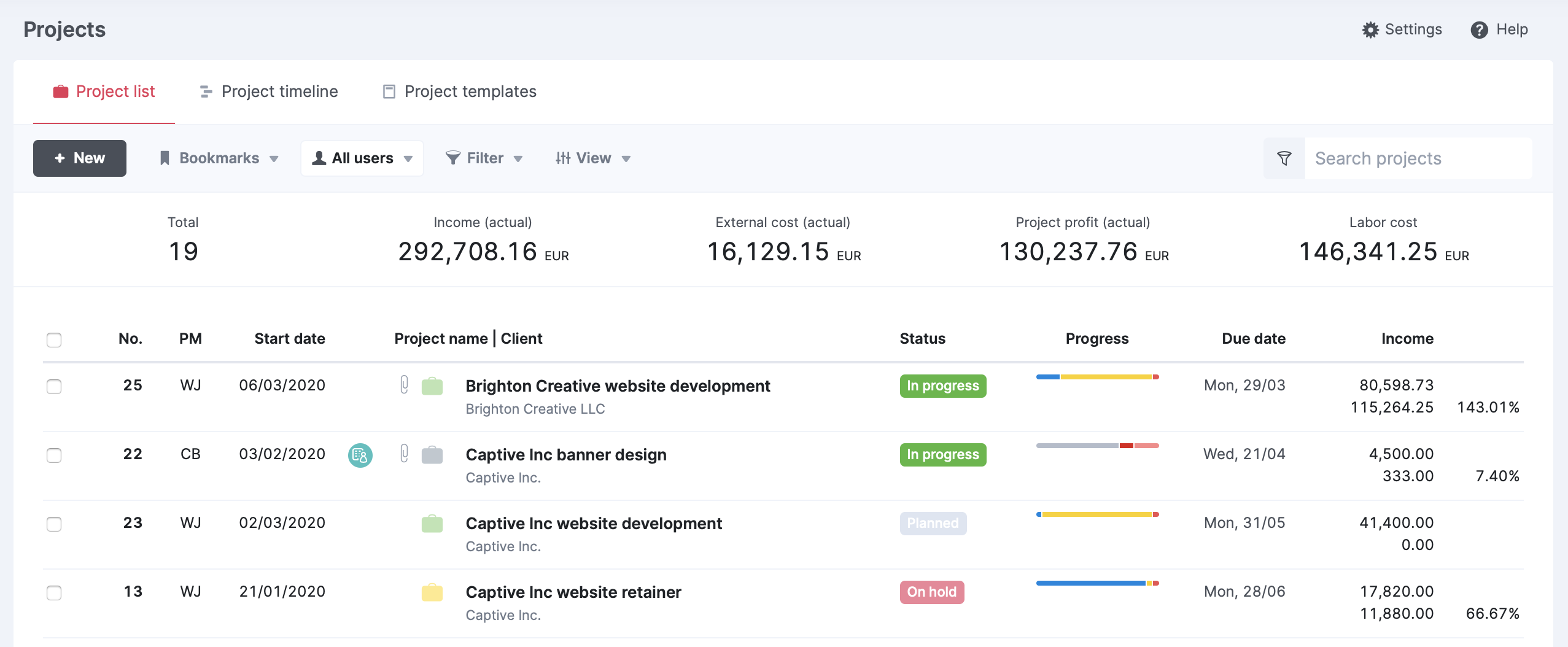This screenshot has width=1568, height=647.
Task: Sort by the Start date column header
Action: click(x=290, y=339)
